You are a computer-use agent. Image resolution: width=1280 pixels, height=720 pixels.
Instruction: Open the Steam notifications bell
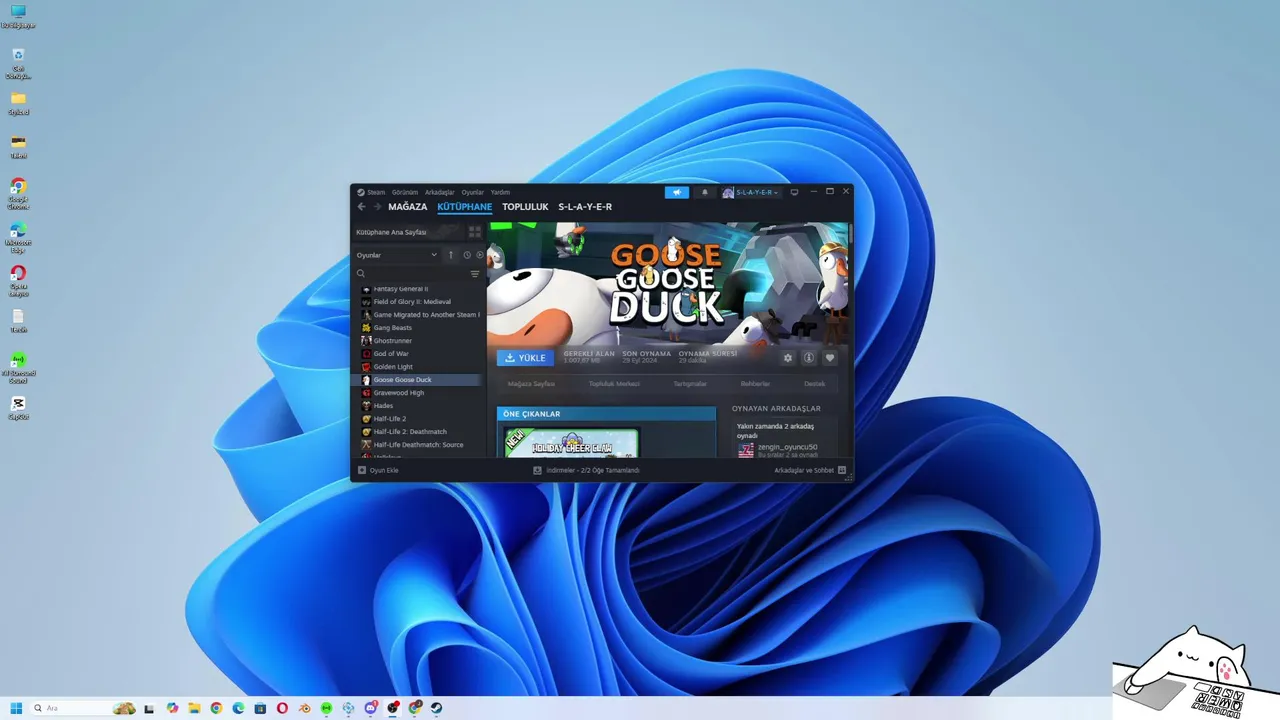pyautogui.click(x=704, y=192)
